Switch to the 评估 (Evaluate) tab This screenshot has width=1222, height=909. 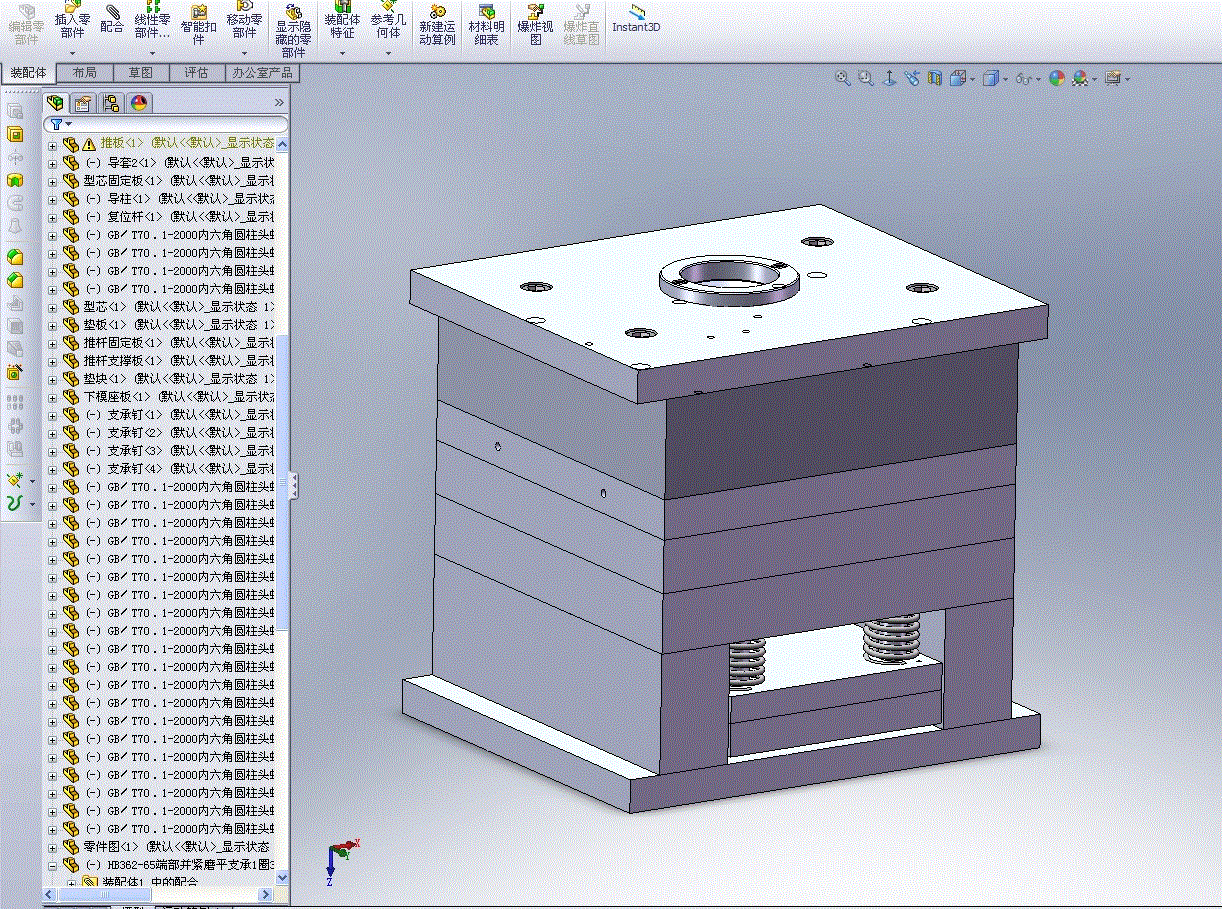(x=196, y=73)
